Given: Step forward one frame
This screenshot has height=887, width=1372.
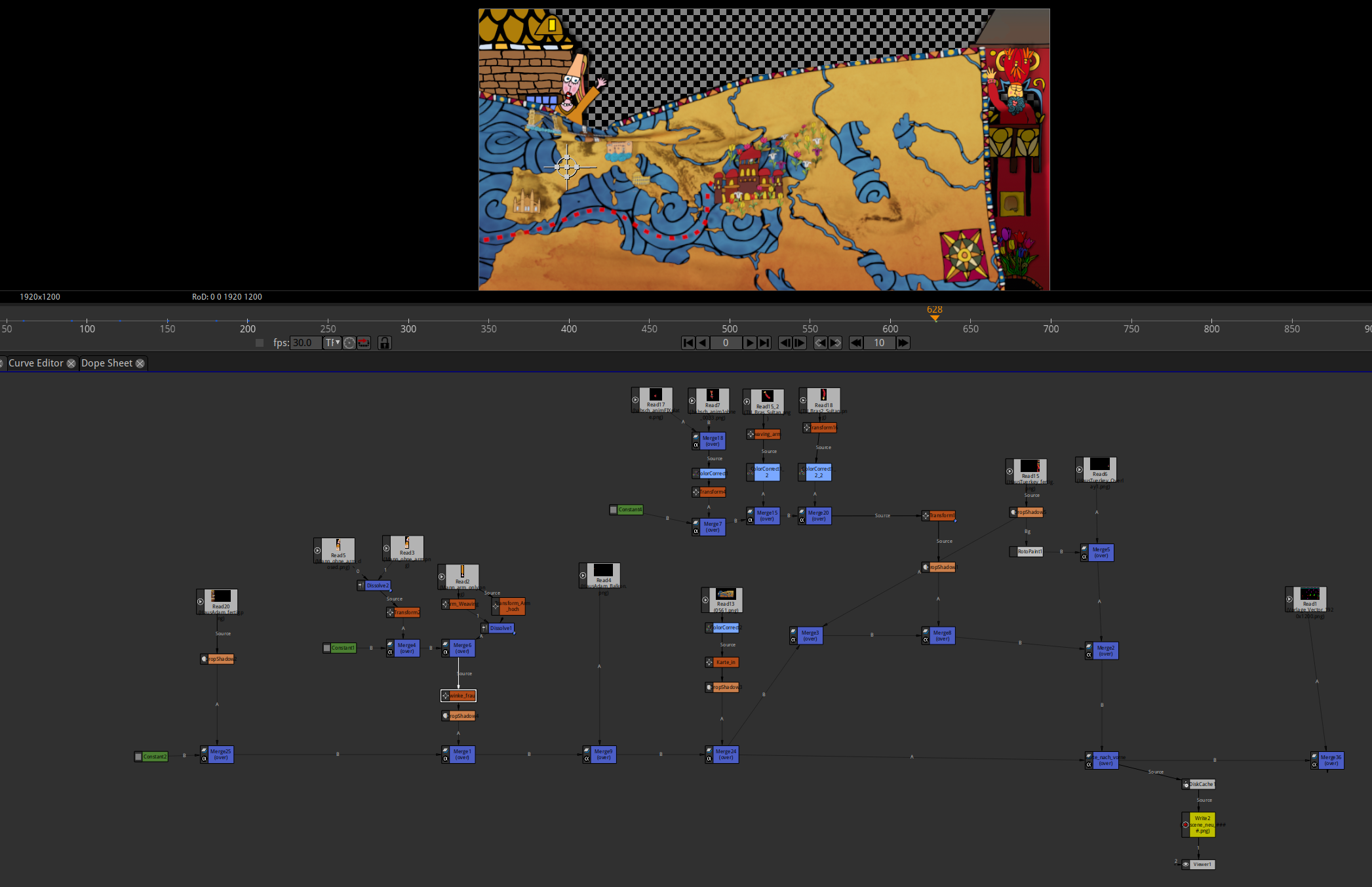Looking at the screenshot, I should pos(800,343).
